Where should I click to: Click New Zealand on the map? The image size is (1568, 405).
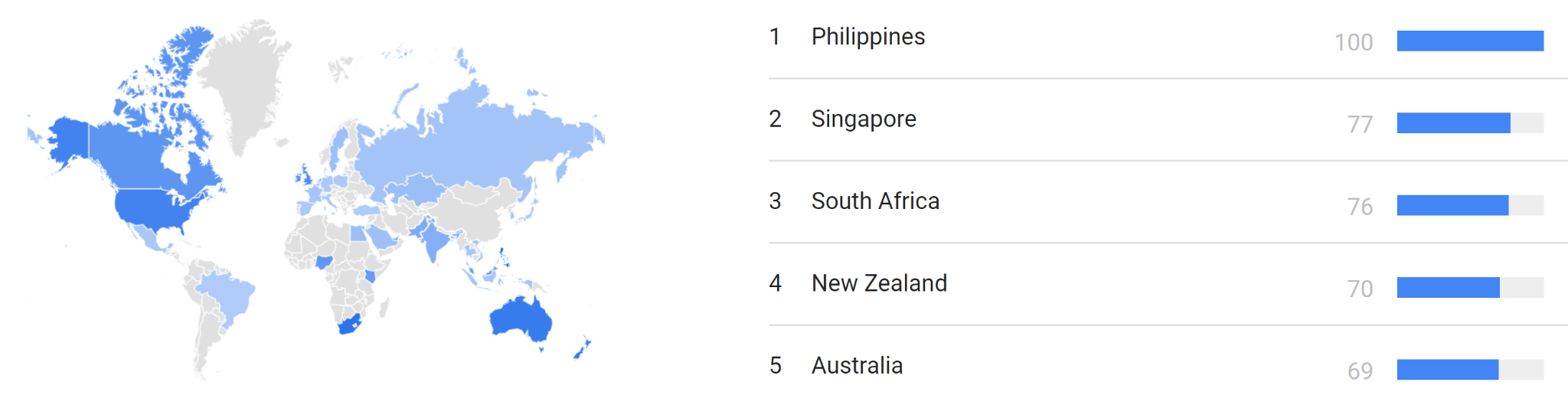[583, 347]
